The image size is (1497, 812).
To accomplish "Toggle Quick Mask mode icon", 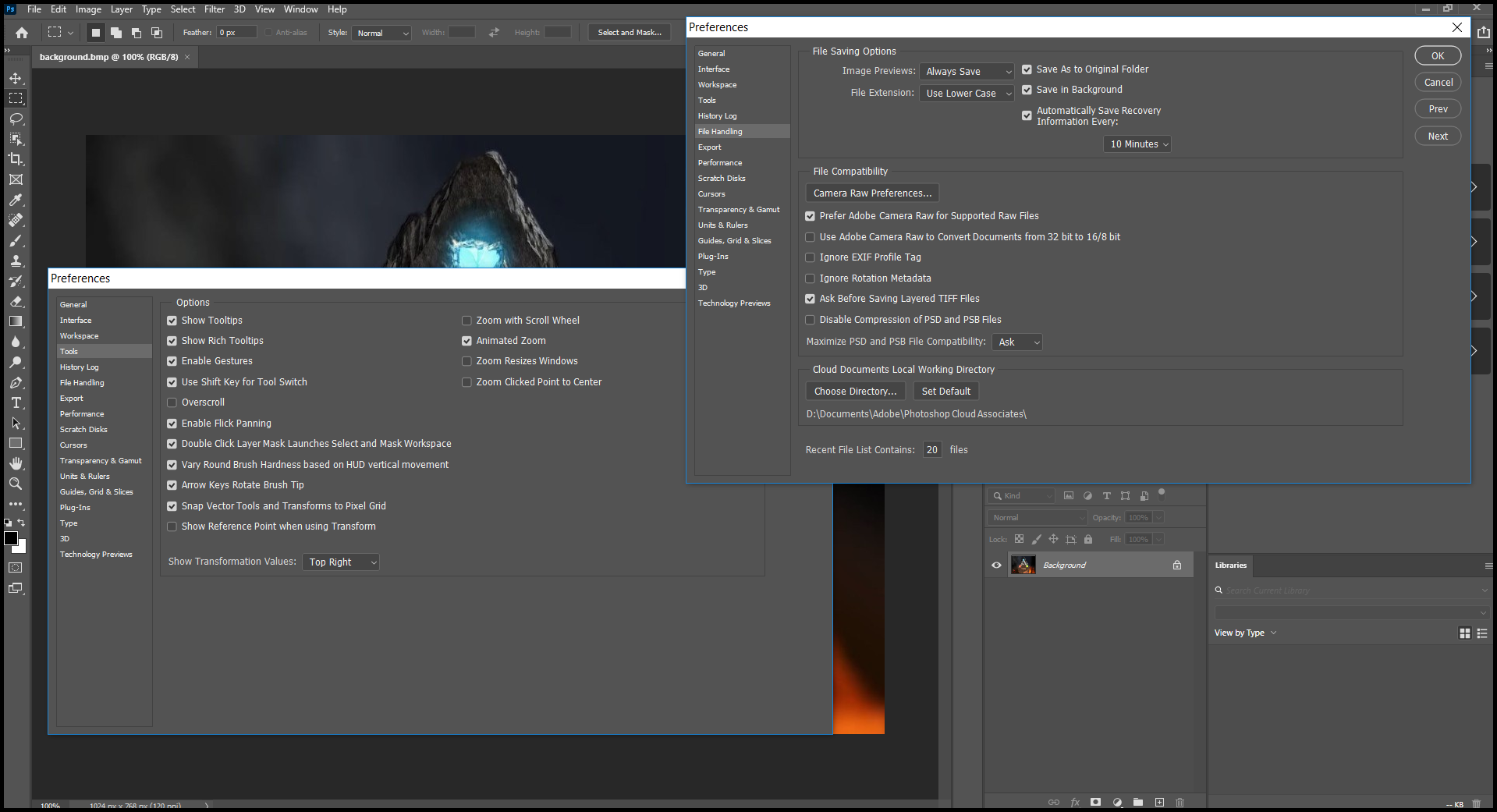I will click(x=16, y=568).
